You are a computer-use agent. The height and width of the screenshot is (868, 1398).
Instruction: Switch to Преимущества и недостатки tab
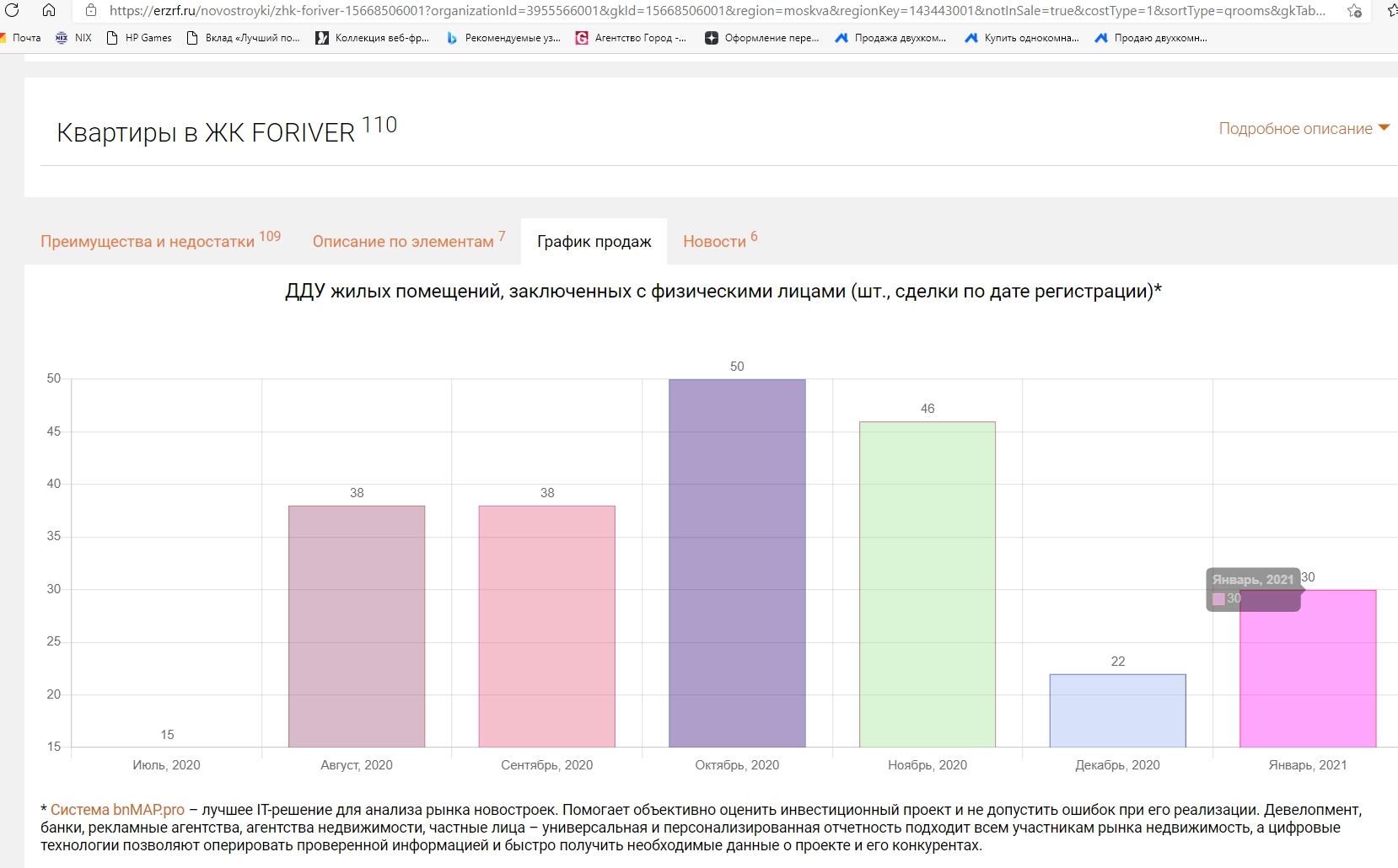pyautogui.click(x=148, y=242)
